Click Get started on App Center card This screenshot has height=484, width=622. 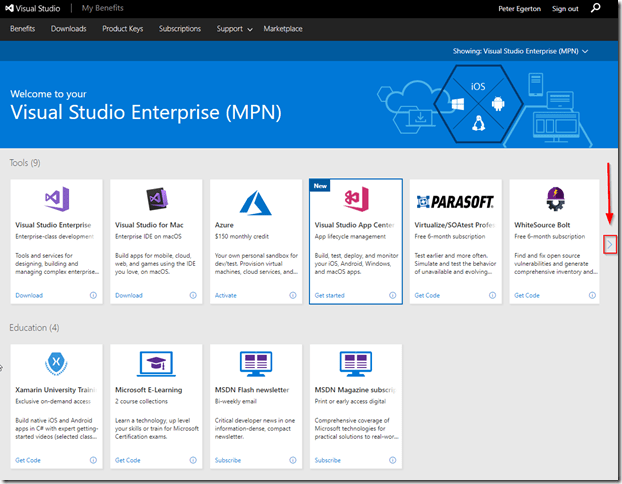click(329, 295)
